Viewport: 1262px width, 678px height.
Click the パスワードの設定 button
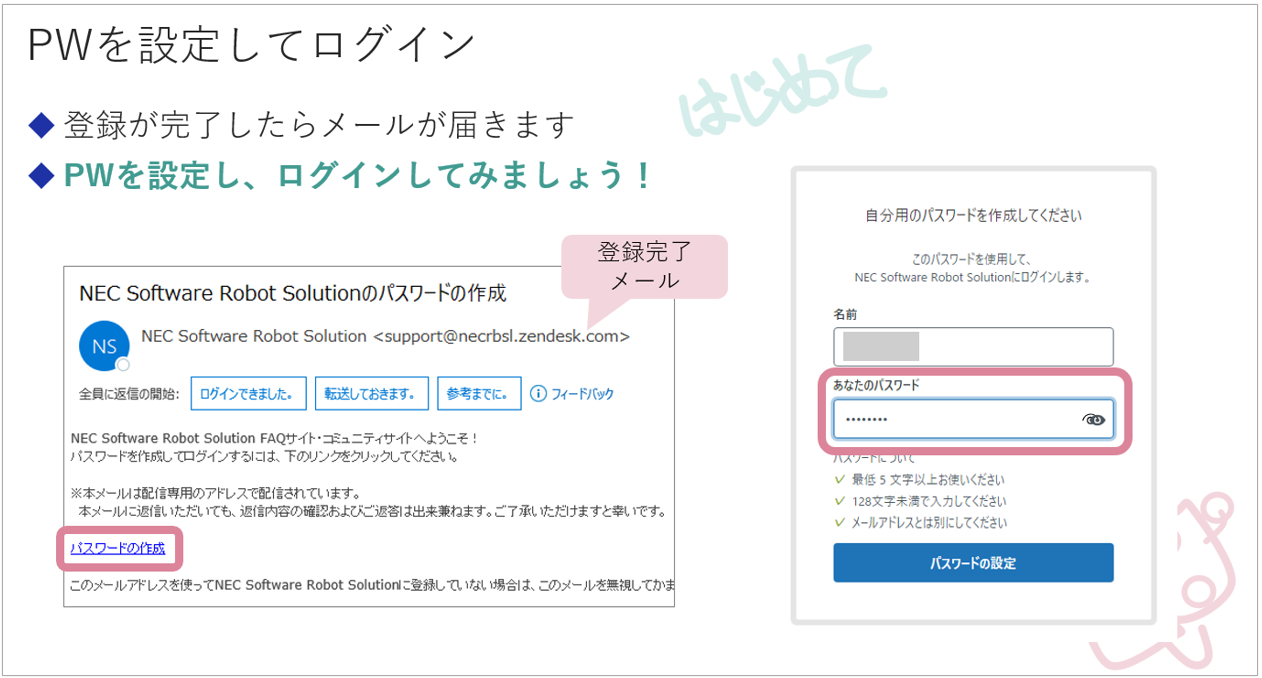[973, 563]
